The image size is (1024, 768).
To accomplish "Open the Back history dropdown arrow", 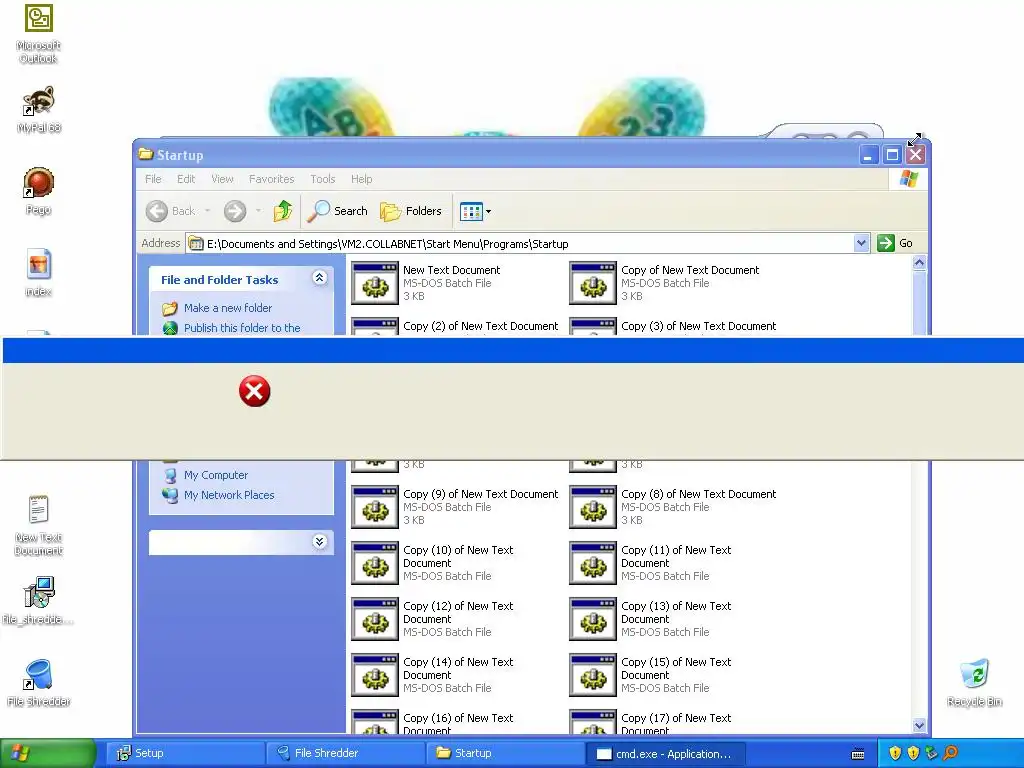I will (x=208, y=211).
